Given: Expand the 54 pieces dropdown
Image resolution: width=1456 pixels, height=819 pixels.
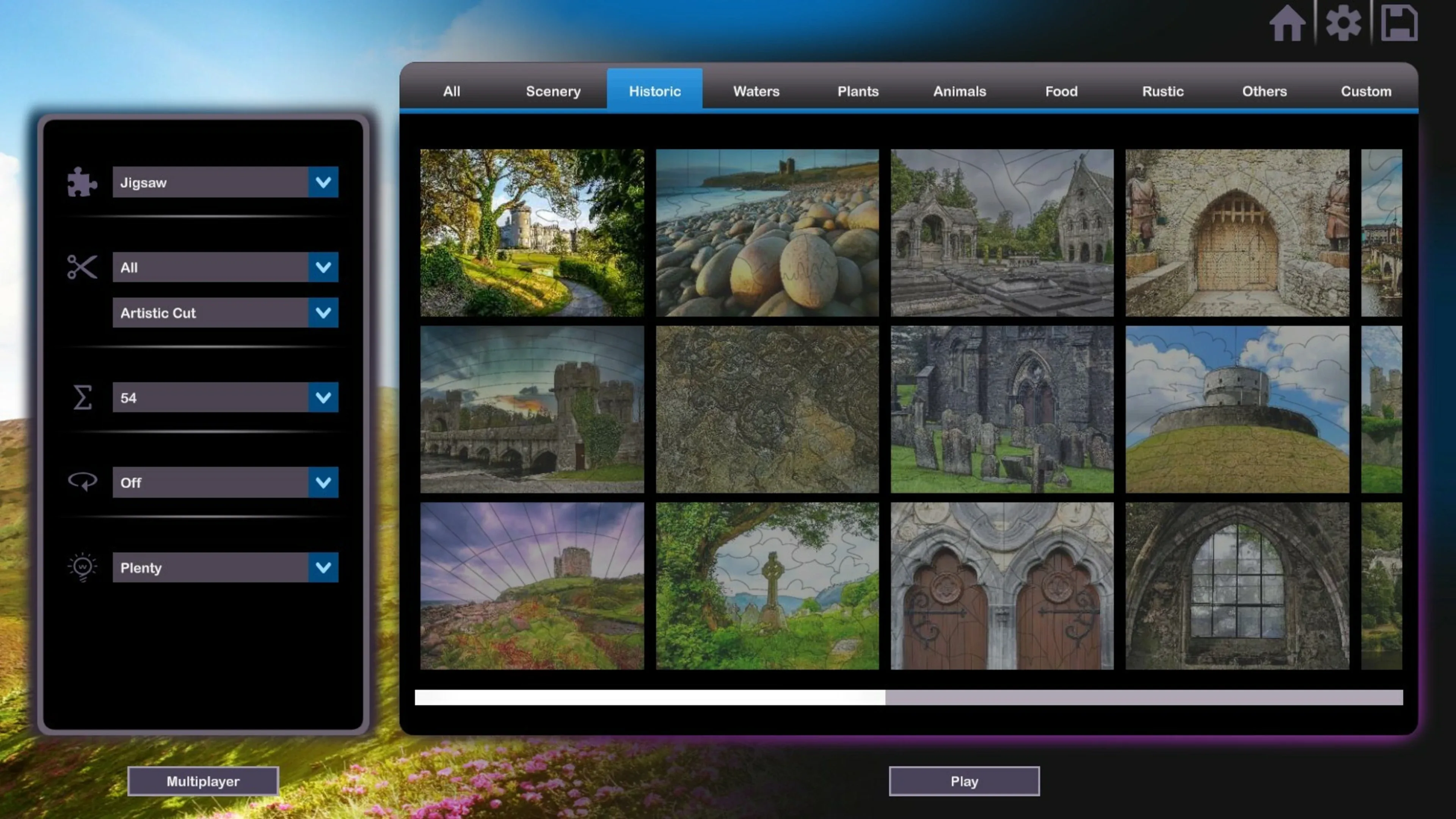Looking at the screenshot, I should [x=323, y=397].
